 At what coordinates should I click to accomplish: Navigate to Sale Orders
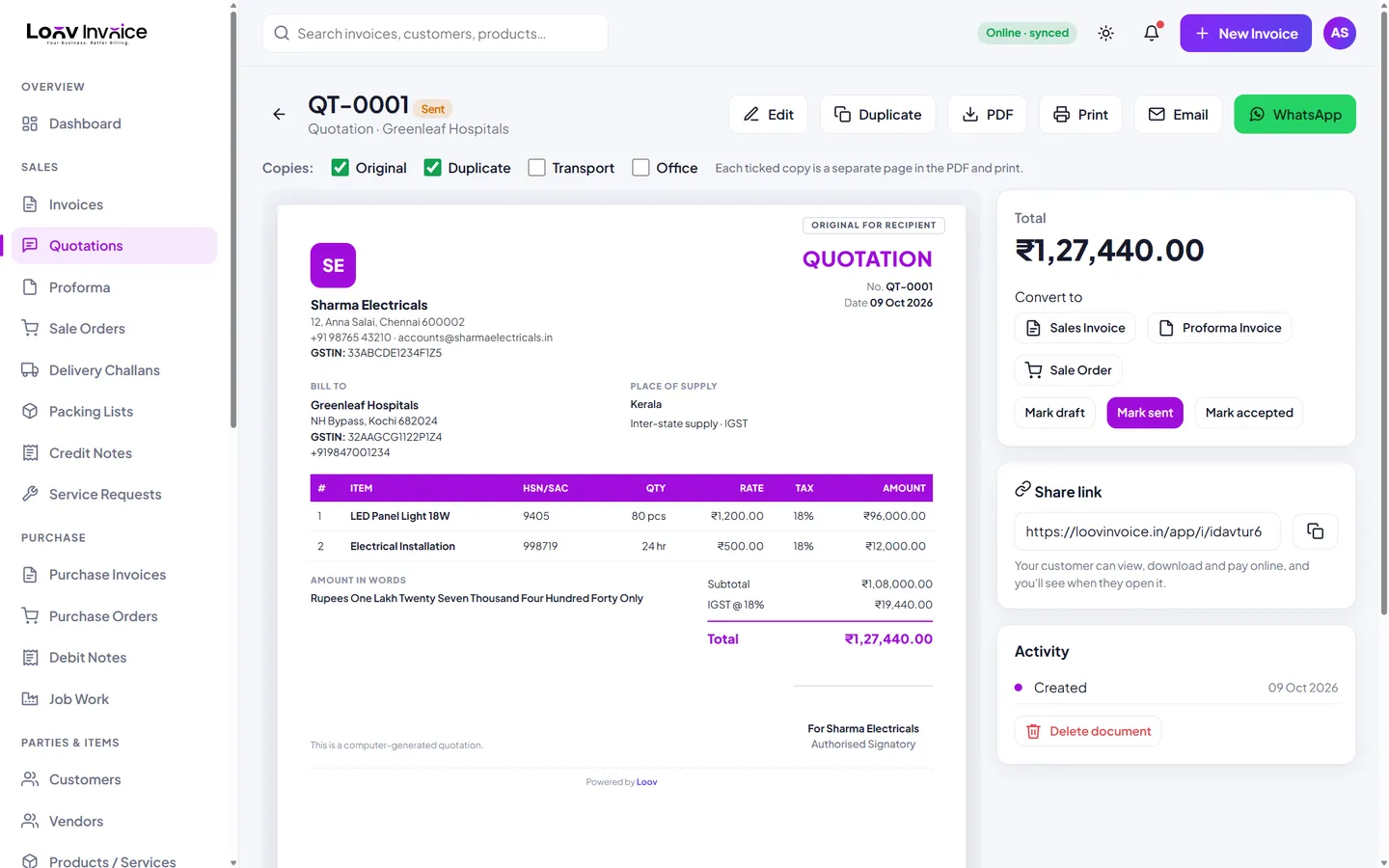114,329
